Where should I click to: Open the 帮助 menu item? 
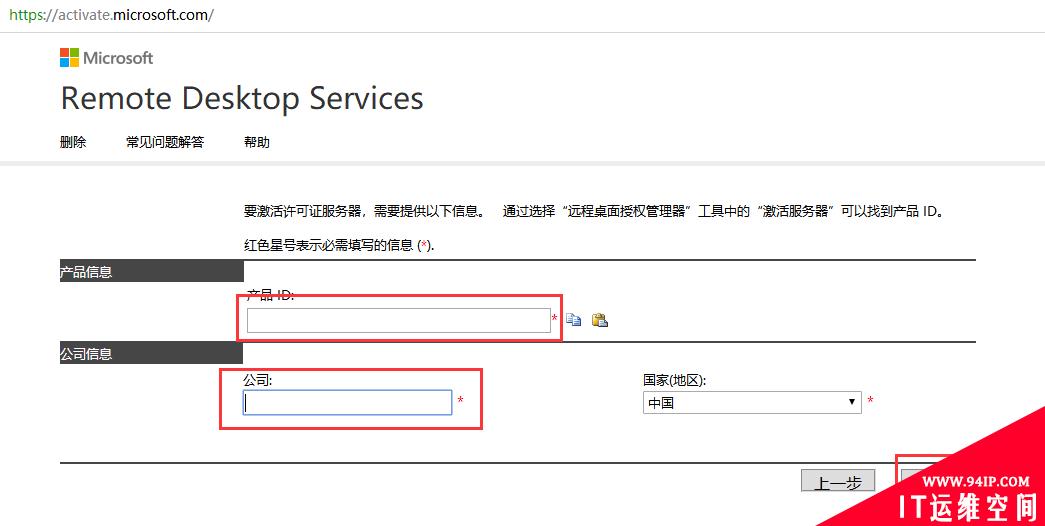click(257, 142)
